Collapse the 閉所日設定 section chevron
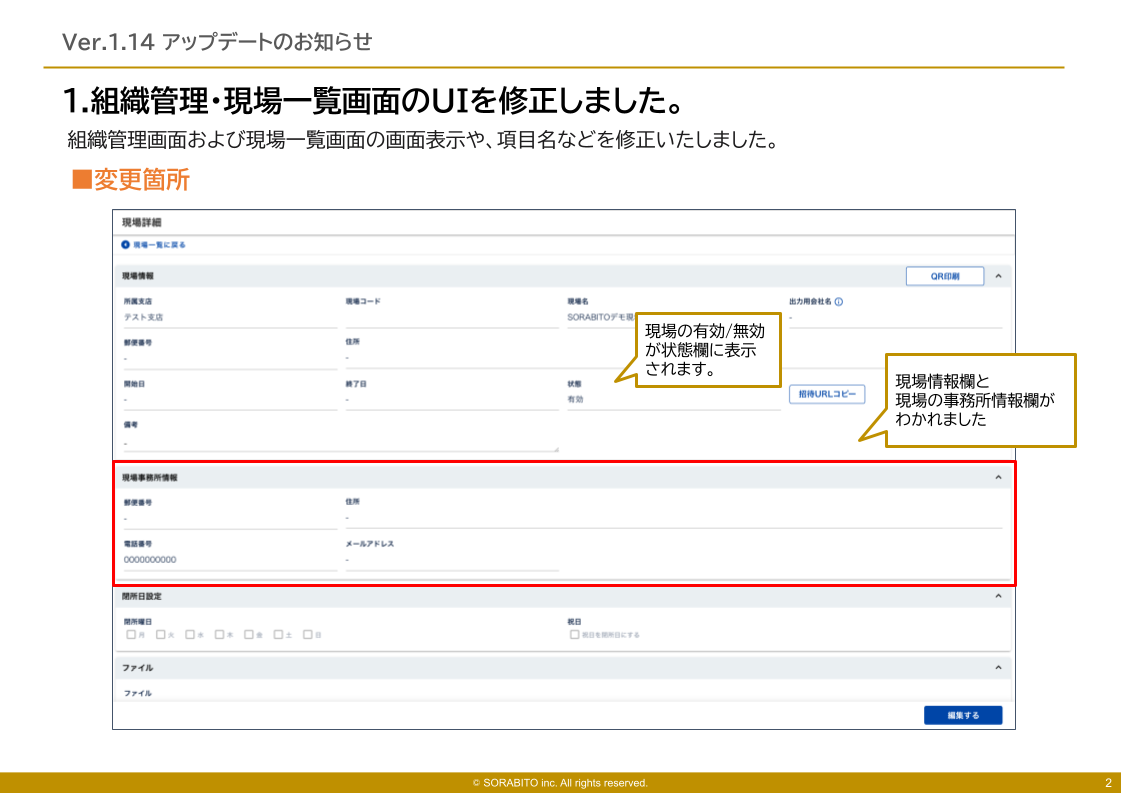This screenshot has height=793, width=1121. (998, 596)
